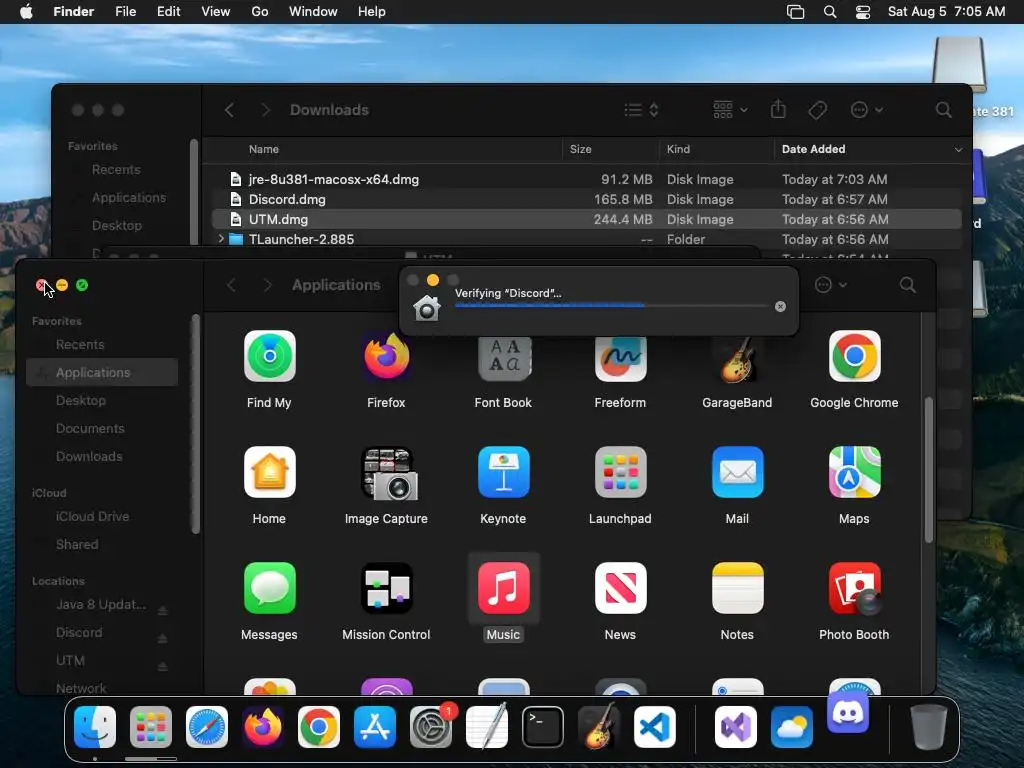Open Firefox in the Applications window
Viewport: 1024px width, 768px height.
pos(386,356)
